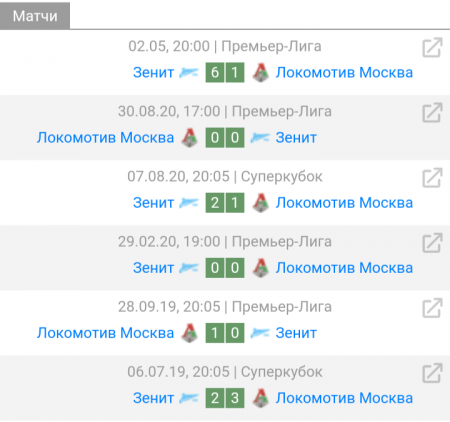Open external link for 02.05 Премьер-Лига match
The width and height of the screenshot is (450, 422).
(x=432, y=48)
